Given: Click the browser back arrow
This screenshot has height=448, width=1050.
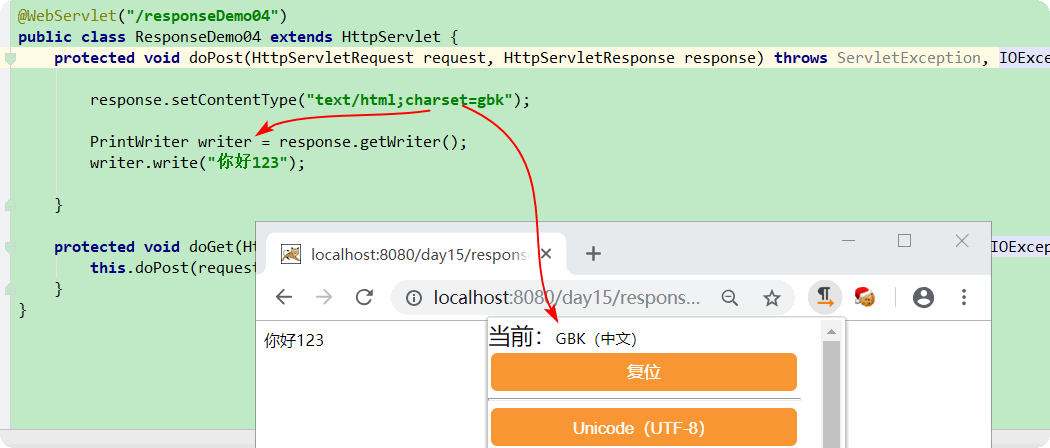Looking at the screenshot, I should point(284,297).
